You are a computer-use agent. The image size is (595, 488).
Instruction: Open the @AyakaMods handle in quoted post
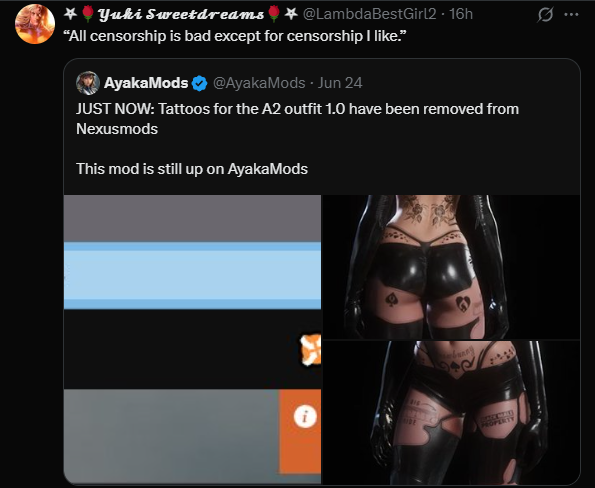(x=259, y=83)
